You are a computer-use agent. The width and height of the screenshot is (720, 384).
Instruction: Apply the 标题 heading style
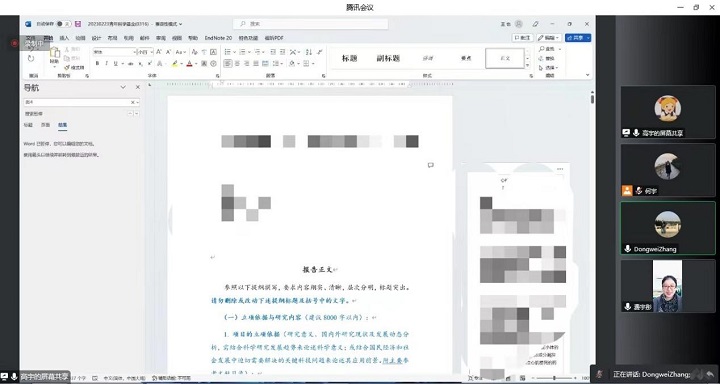(x=349, y=58)
